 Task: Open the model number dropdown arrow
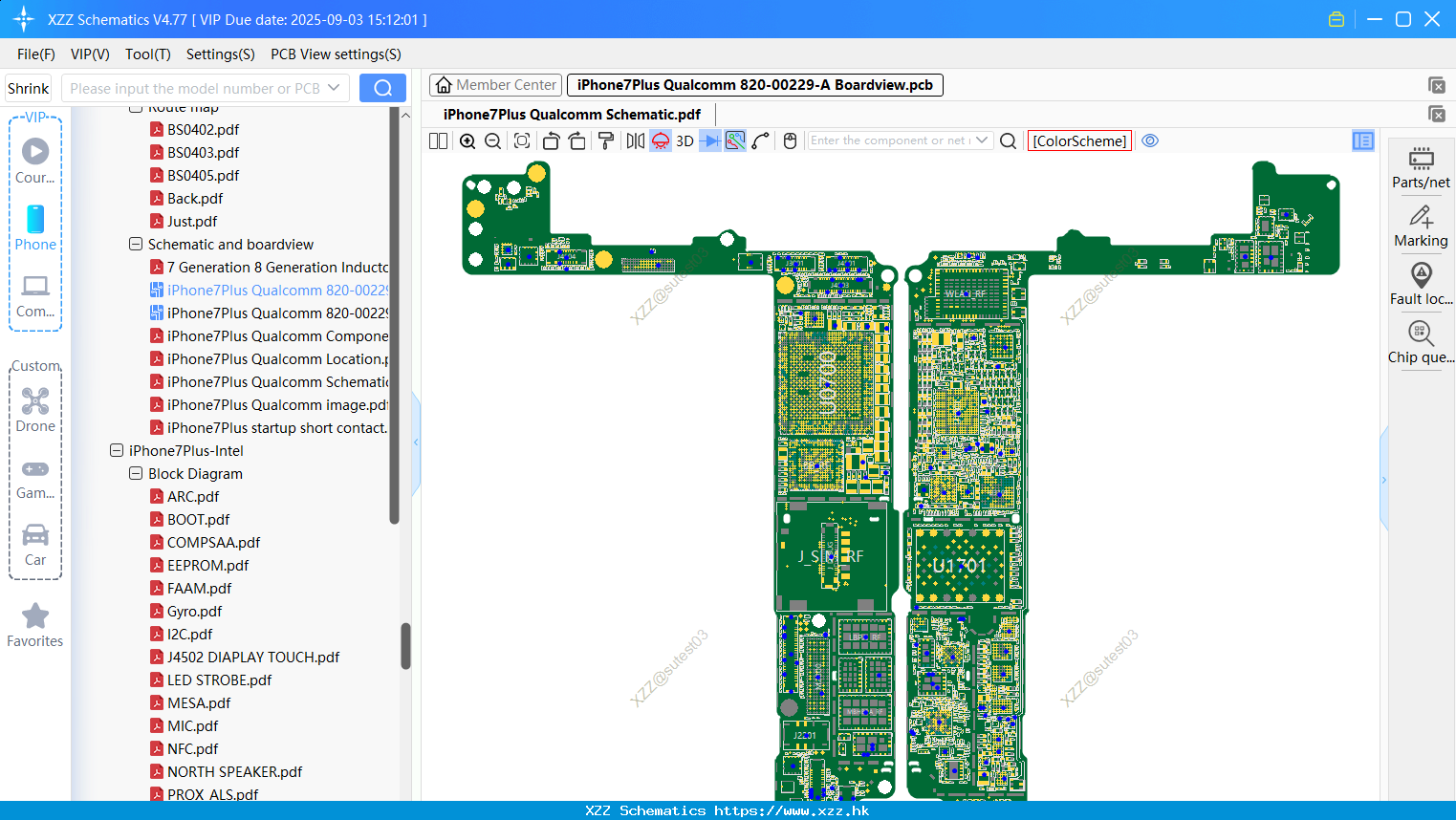click(334, 88)
